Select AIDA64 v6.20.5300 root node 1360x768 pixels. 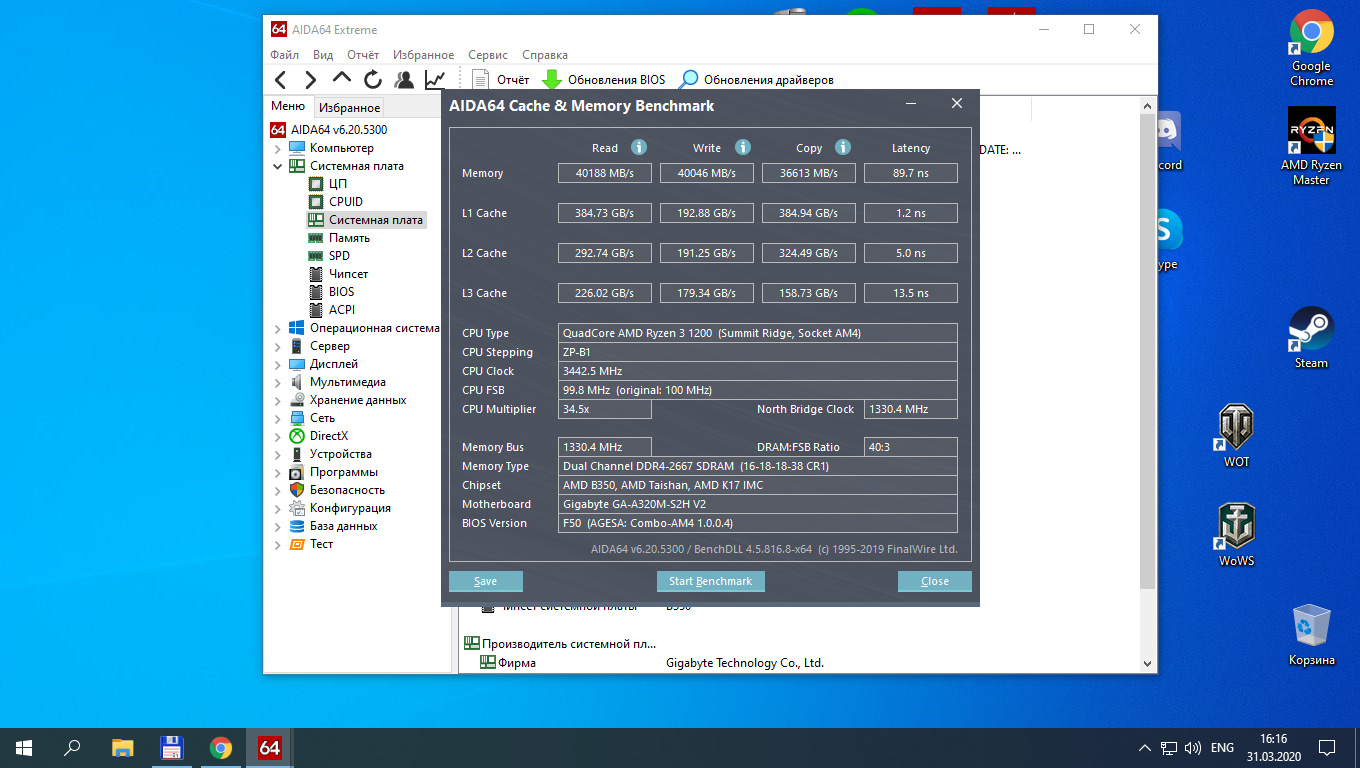click(329, 130)
